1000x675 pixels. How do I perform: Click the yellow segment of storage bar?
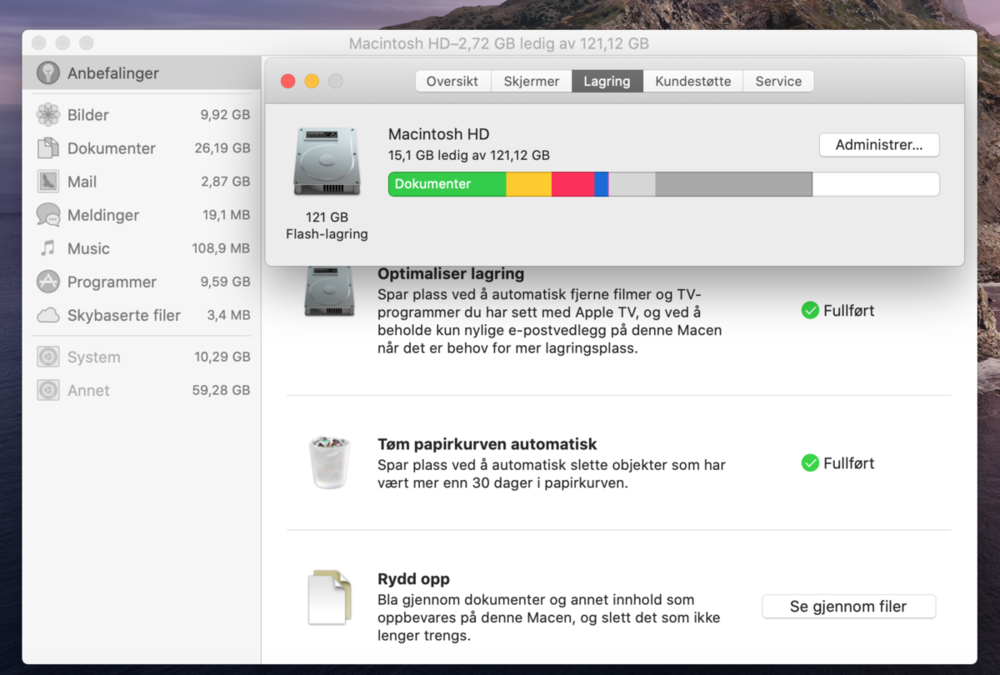529,184
